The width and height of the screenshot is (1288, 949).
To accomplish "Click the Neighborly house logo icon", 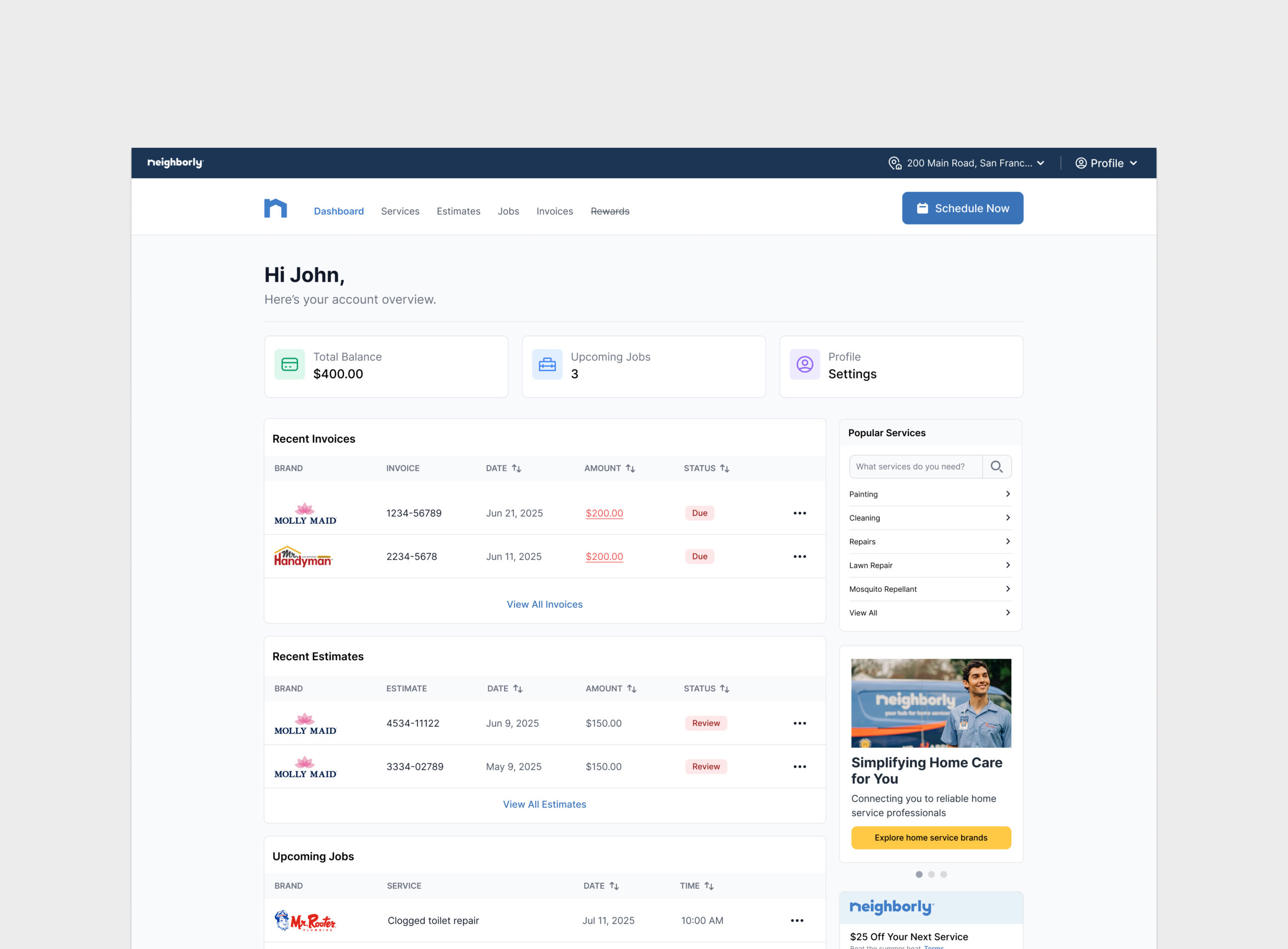I will click(x=275, y=208).
